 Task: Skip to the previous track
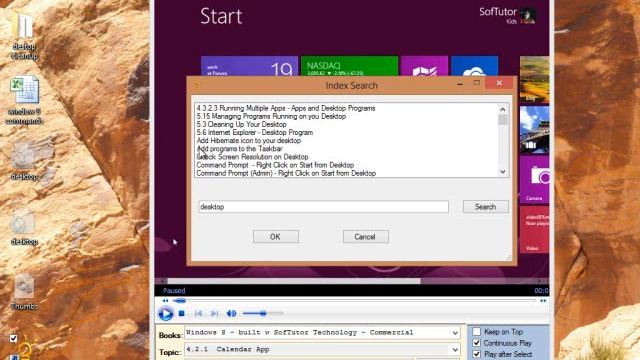pyautogui.click(x=198, y=313)
